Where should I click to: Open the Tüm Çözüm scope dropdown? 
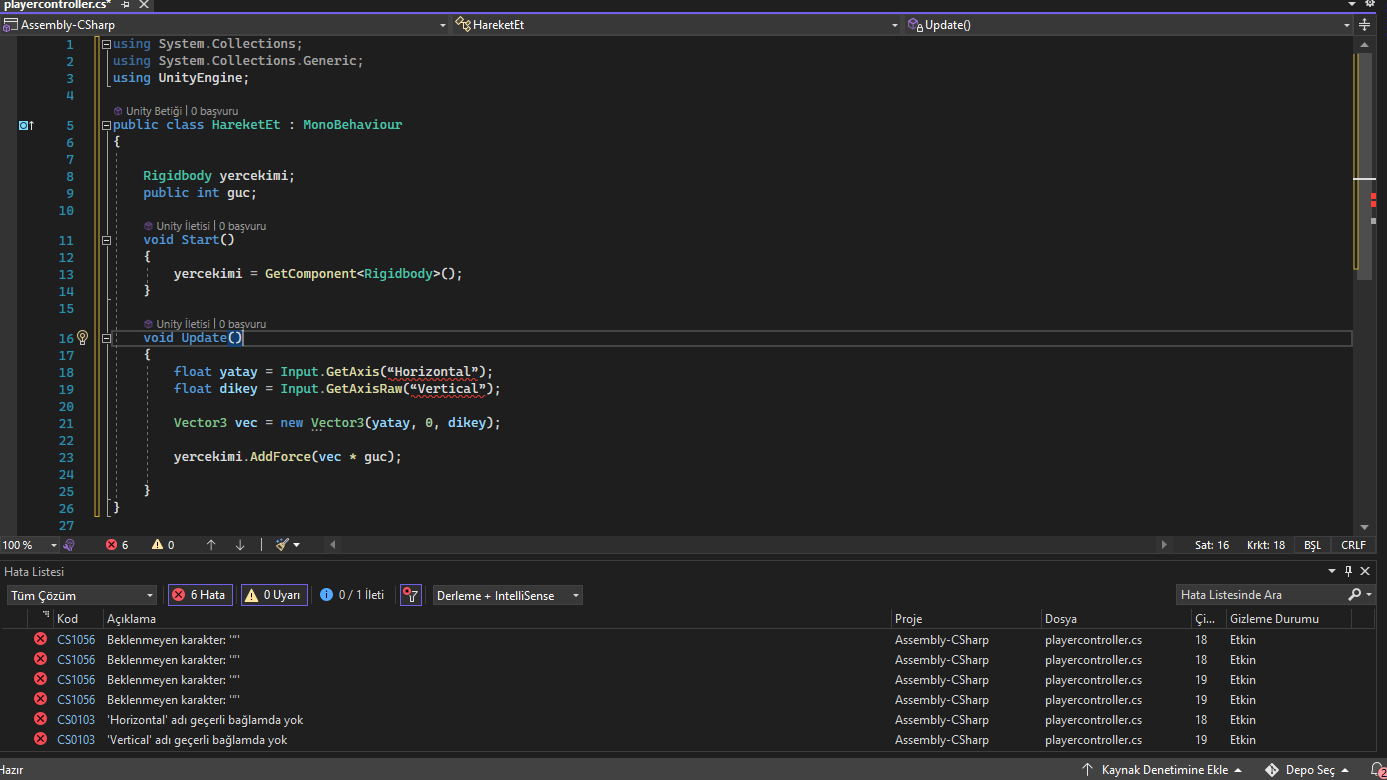click(x=82, y=595)
